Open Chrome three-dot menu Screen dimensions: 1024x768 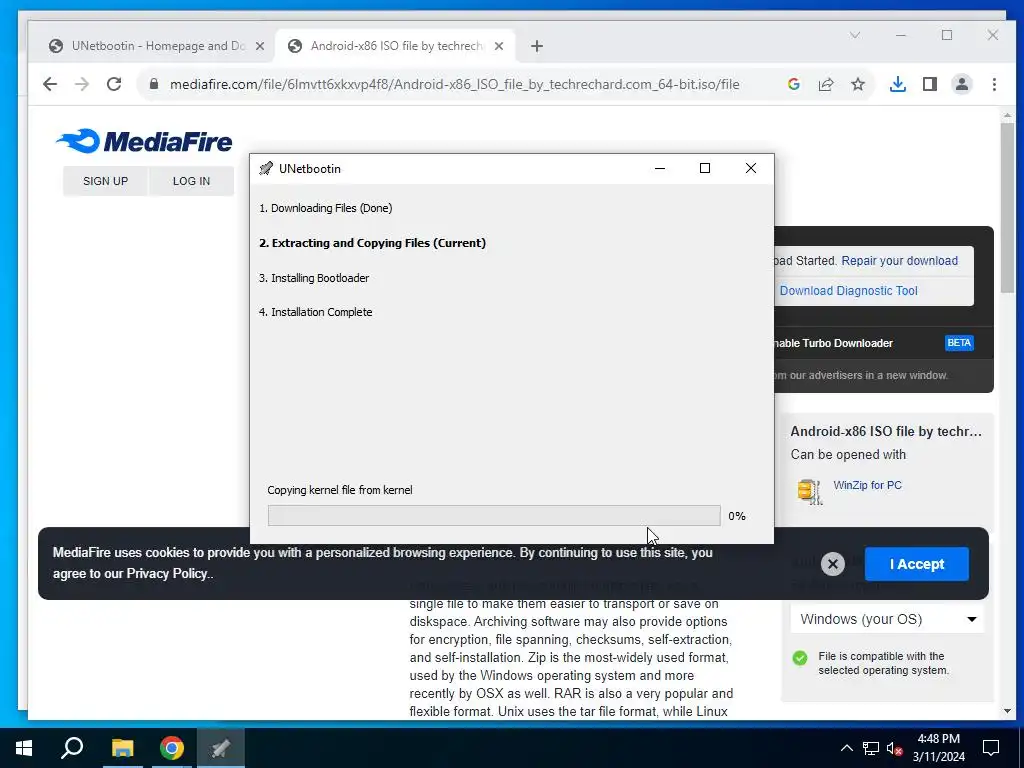(994, 84)
